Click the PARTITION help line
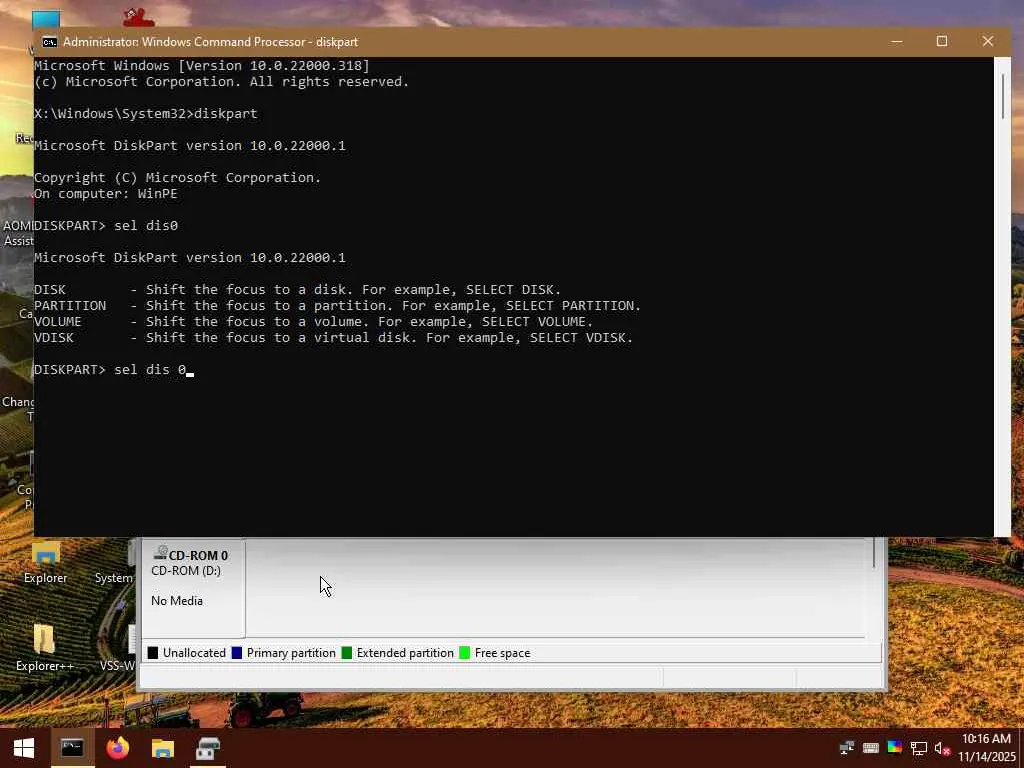Image resolution: width=1024 pixels, height=768 pixels. point(338,306)
